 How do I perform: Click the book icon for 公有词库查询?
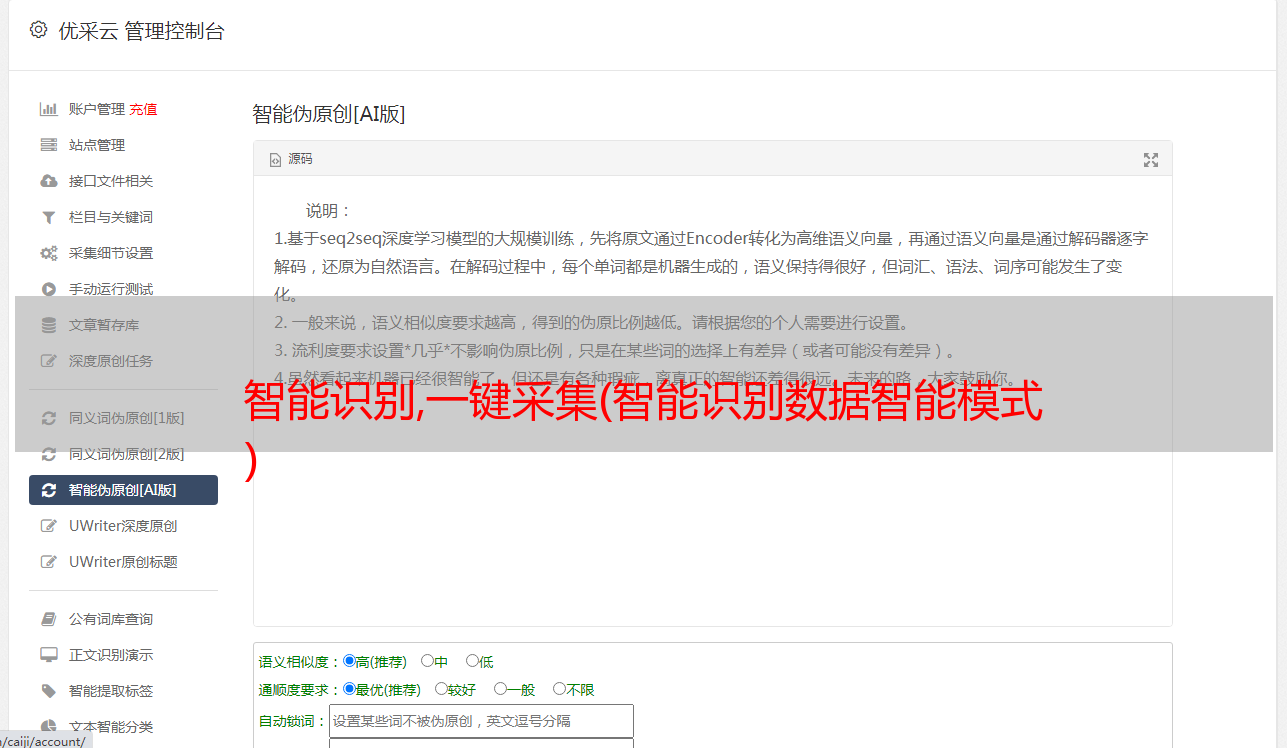tap(48, 619)
